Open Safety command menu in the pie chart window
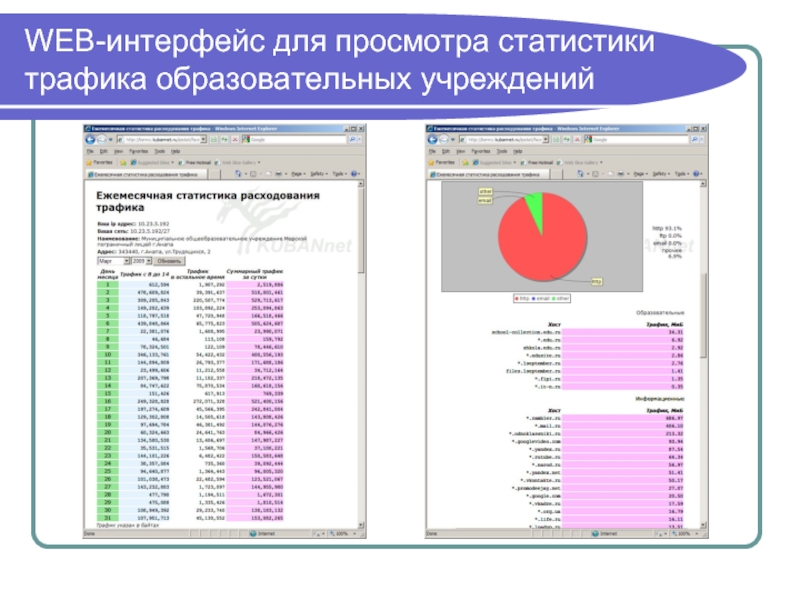Screen dimensions: 800x600 pos(661,174)
